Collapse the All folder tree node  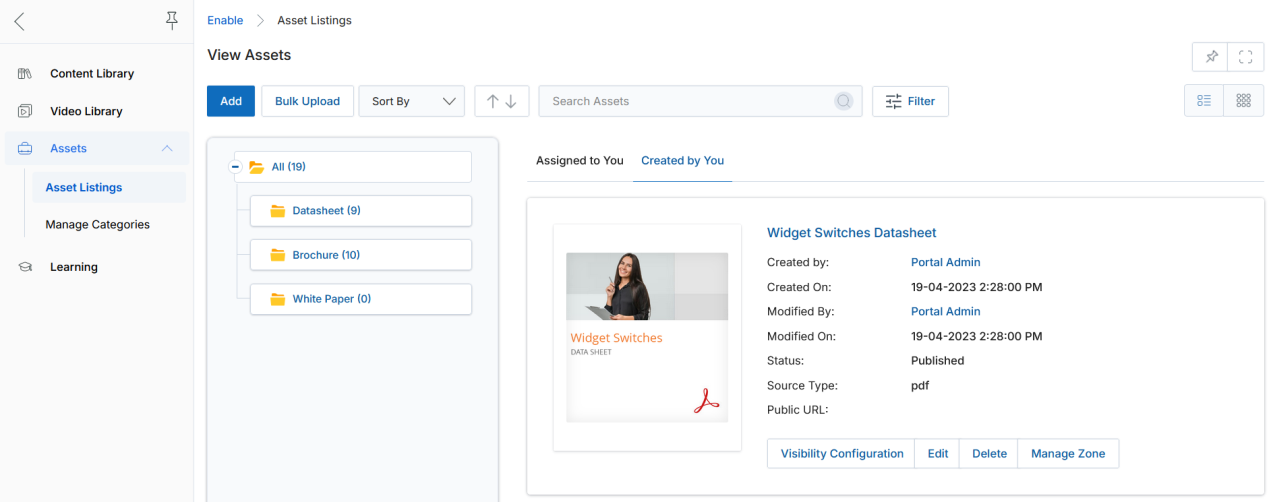pyautogui.click(x=236, y=167)
